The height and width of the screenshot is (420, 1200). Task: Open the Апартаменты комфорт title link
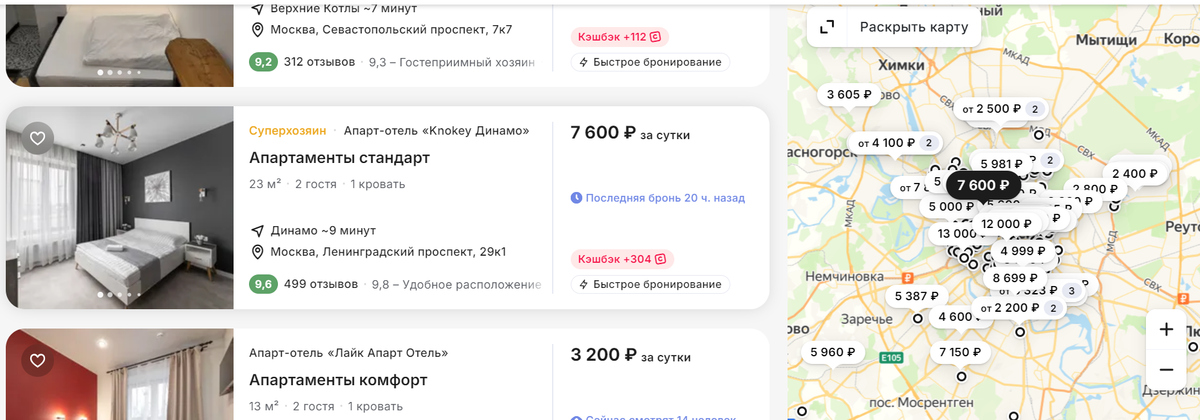(338, 380)
